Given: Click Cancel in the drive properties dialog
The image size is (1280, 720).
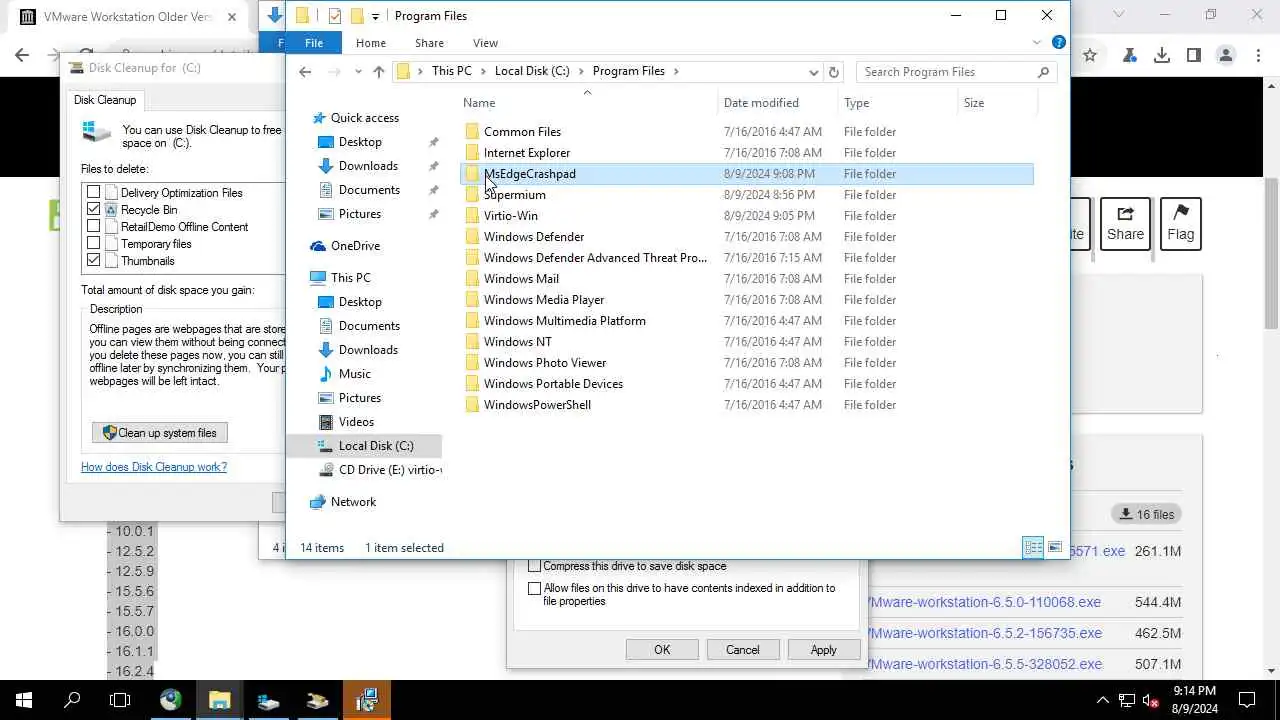Looking at the screenshot, I should (743, 650).
